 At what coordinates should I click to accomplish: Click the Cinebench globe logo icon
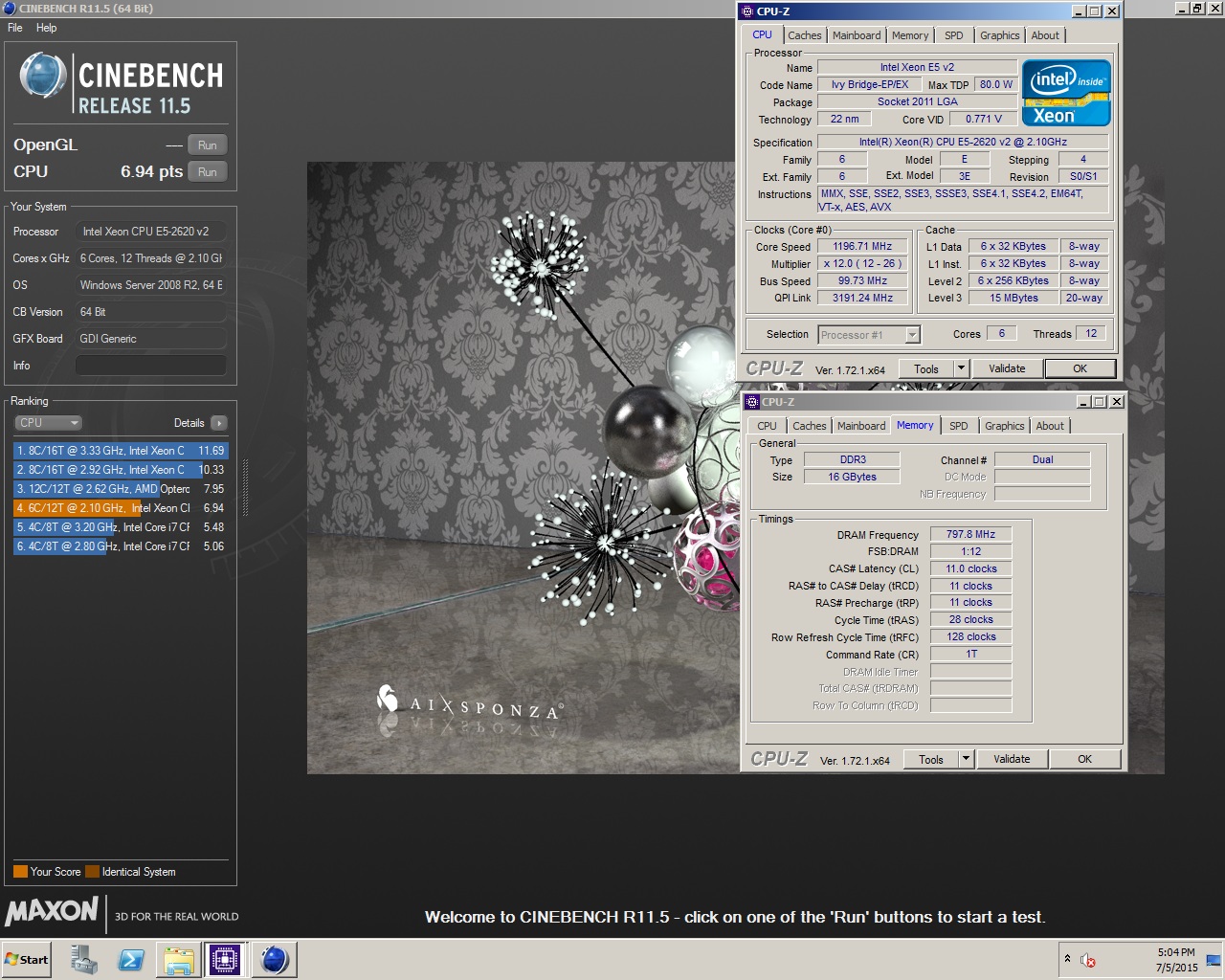tap(42, 77)
